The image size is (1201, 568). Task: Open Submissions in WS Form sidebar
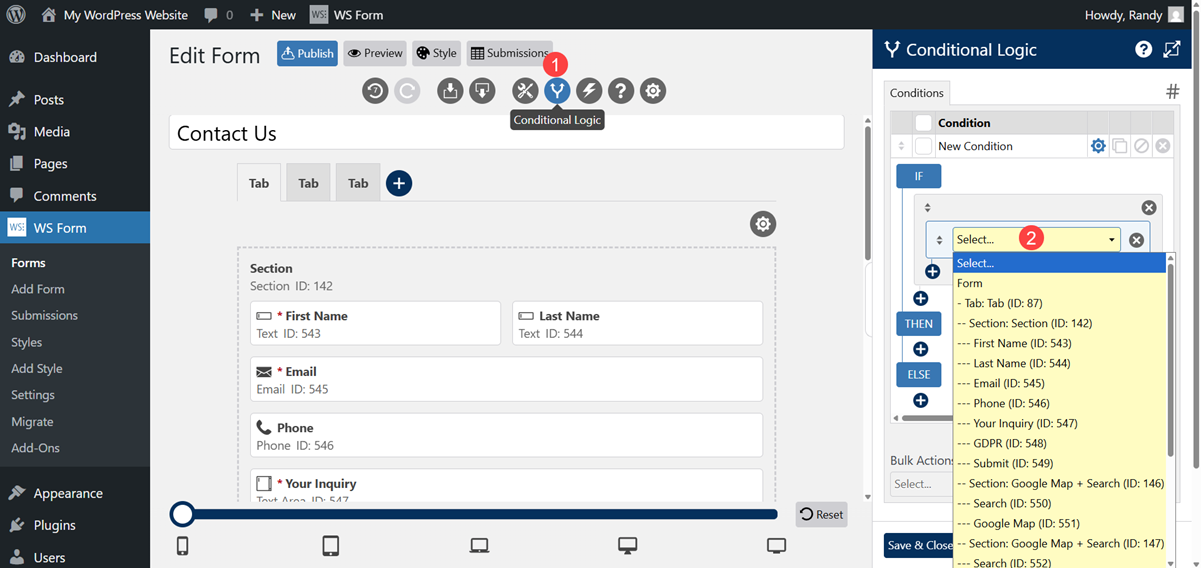coord(44,315)
